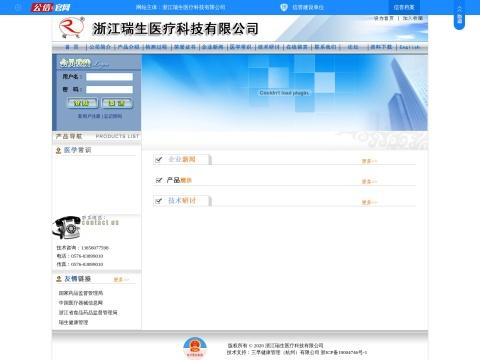Open the 瑞生健康管理 friendly link
The height and width of the screenshot is (360, 480).
pos(73,322)
